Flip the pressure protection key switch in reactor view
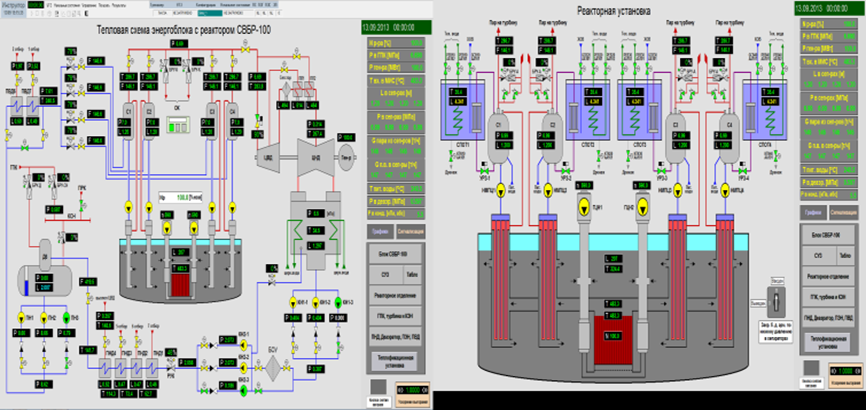Viewport: 866px width, 410px height. (778, 302)
